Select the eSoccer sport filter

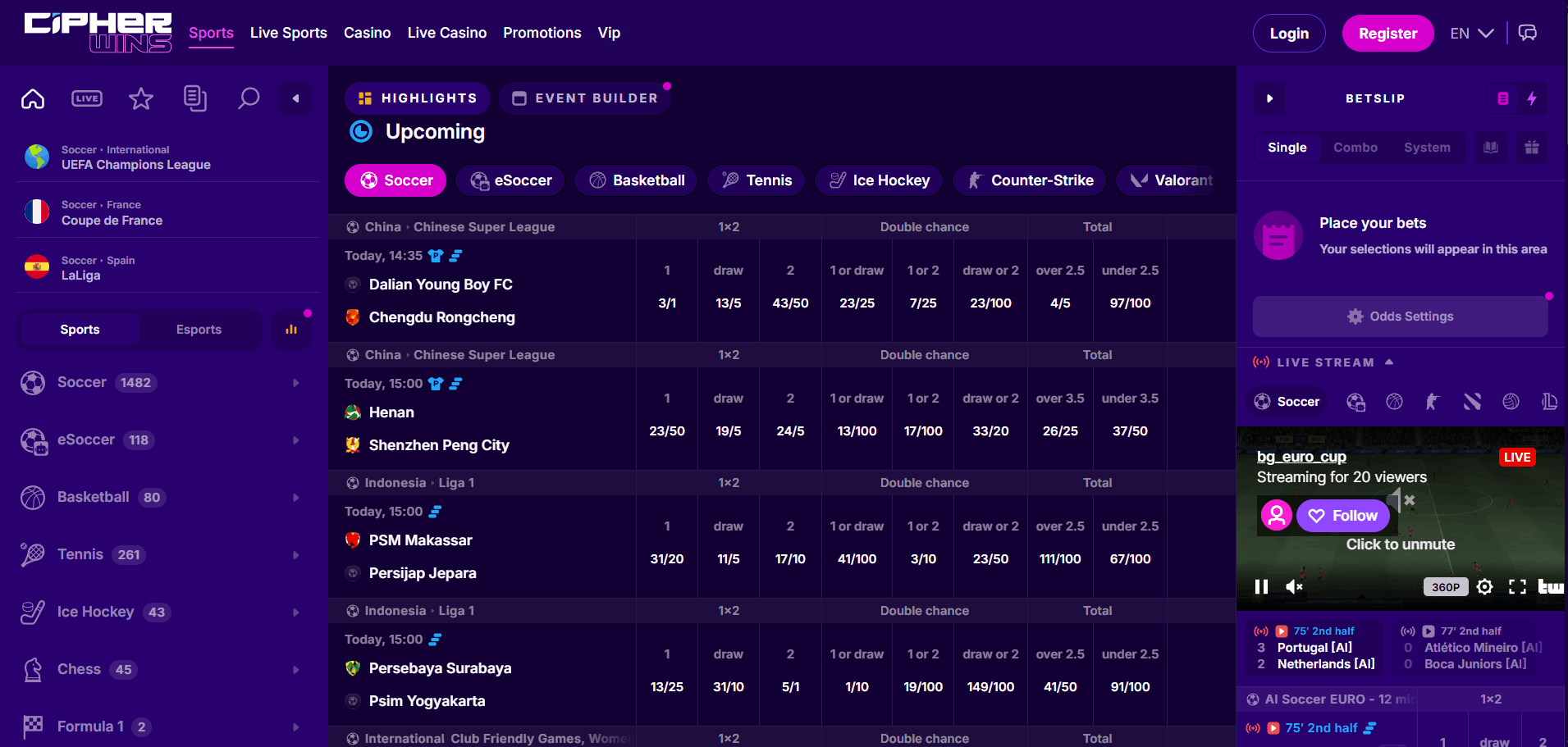pos(510,180)
